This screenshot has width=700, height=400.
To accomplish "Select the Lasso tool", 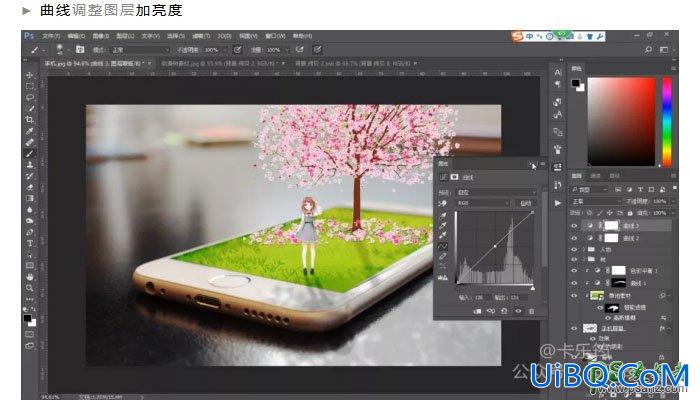I will click(30, 97).
